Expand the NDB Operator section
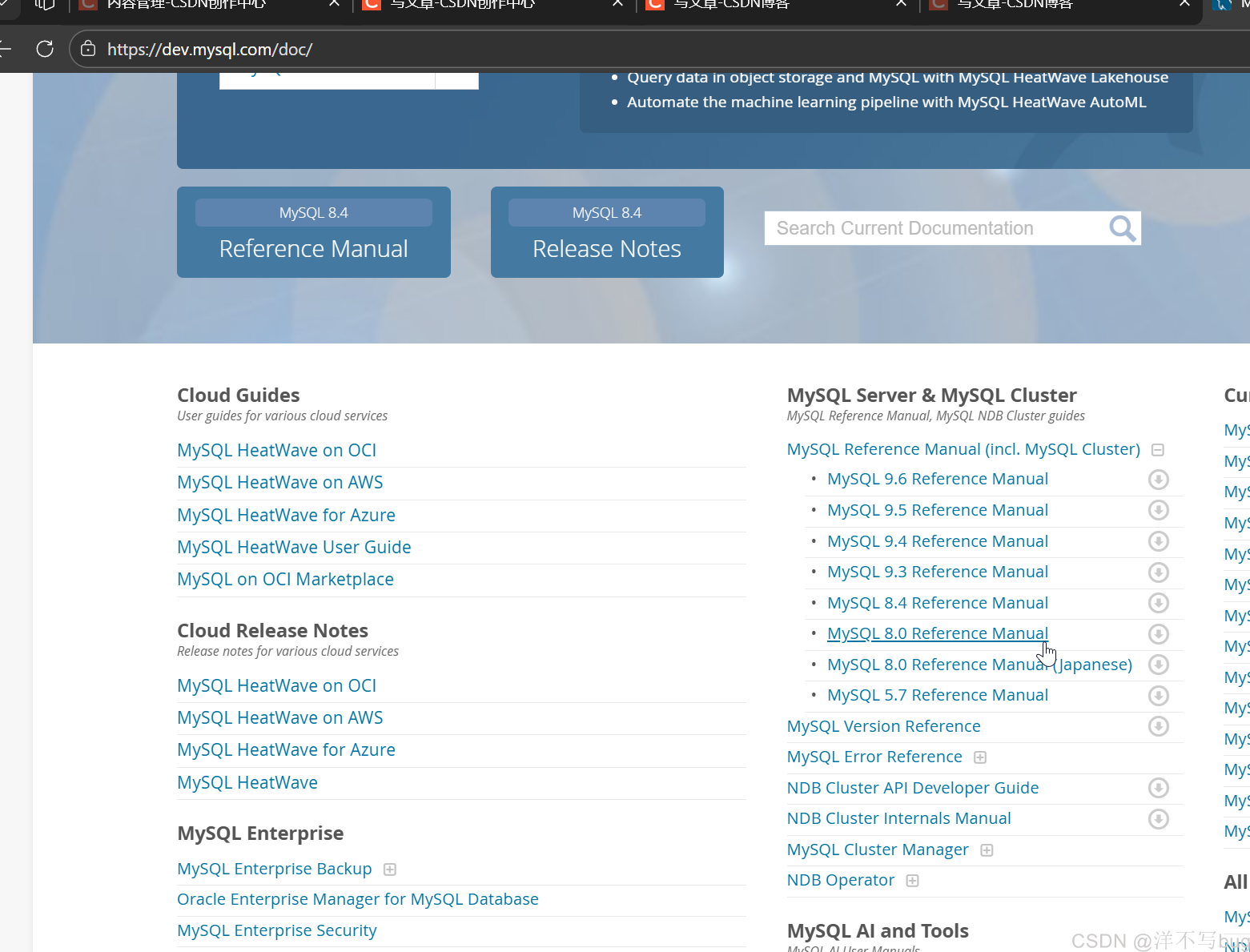1250x952 pixels. 912,881
